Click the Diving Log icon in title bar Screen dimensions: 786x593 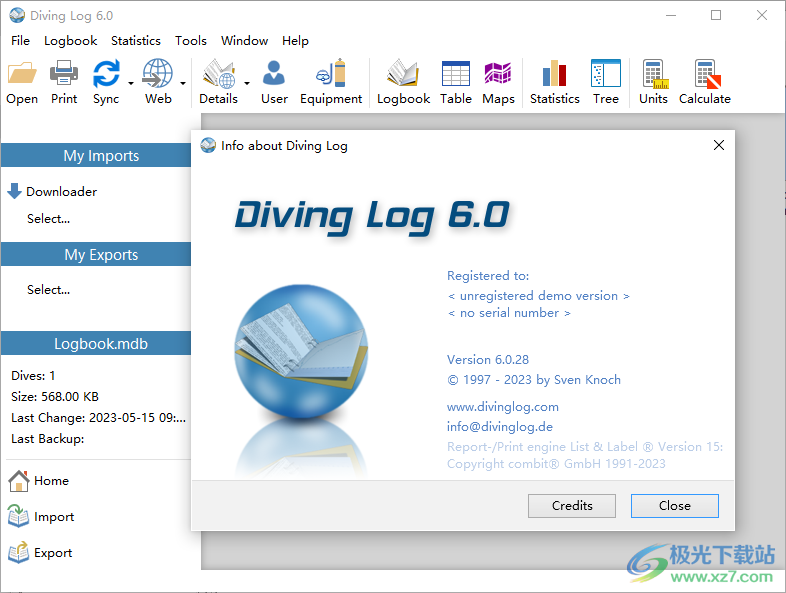pyautogui.click(x=17, y=16)
